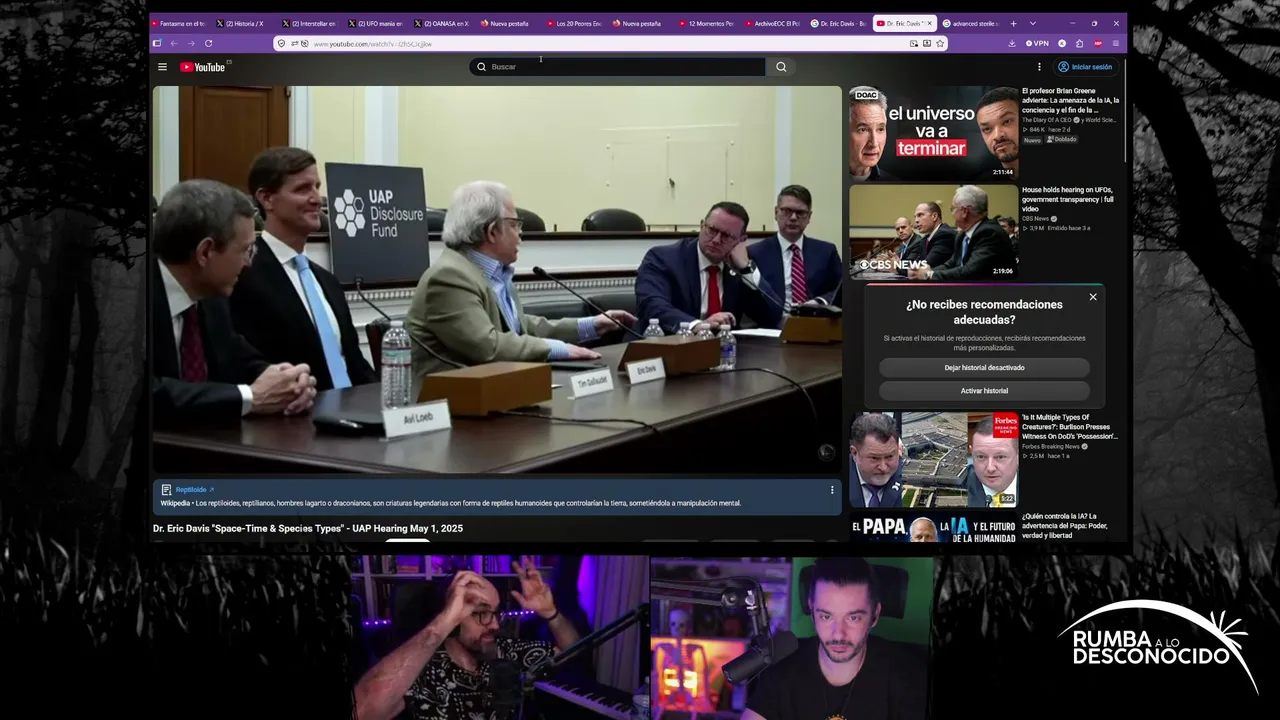This screenshot has width=1280, height=720.
Task: Switch to the '(2) UFO mania' tab
Action: point(375,23)
